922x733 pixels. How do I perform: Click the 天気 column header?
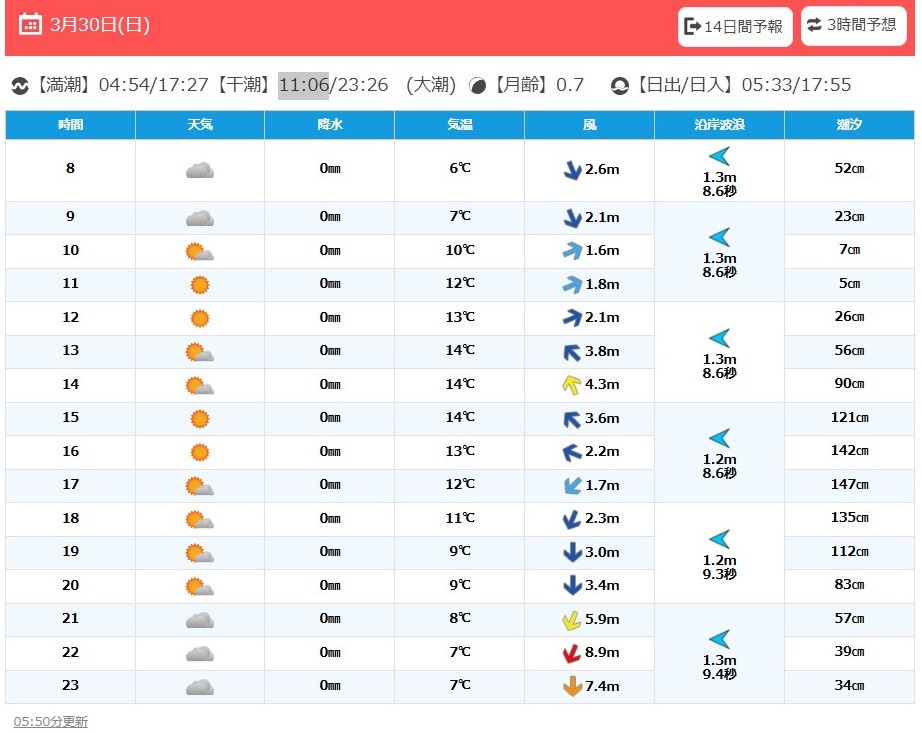click(x=200, y=125)
